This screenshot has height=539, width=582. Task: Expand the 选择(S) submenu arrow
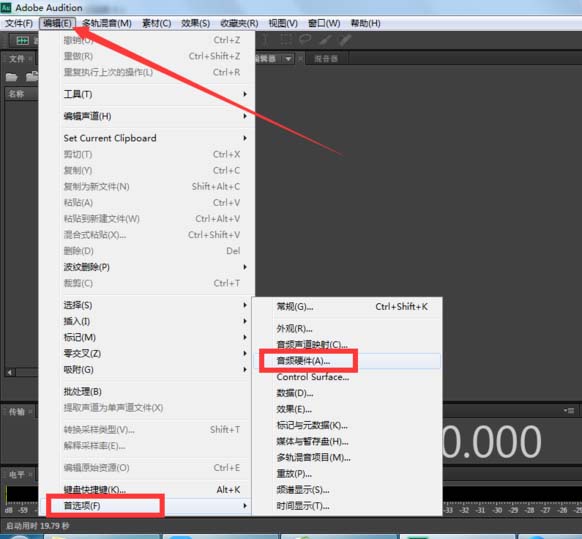coord(245,305)
